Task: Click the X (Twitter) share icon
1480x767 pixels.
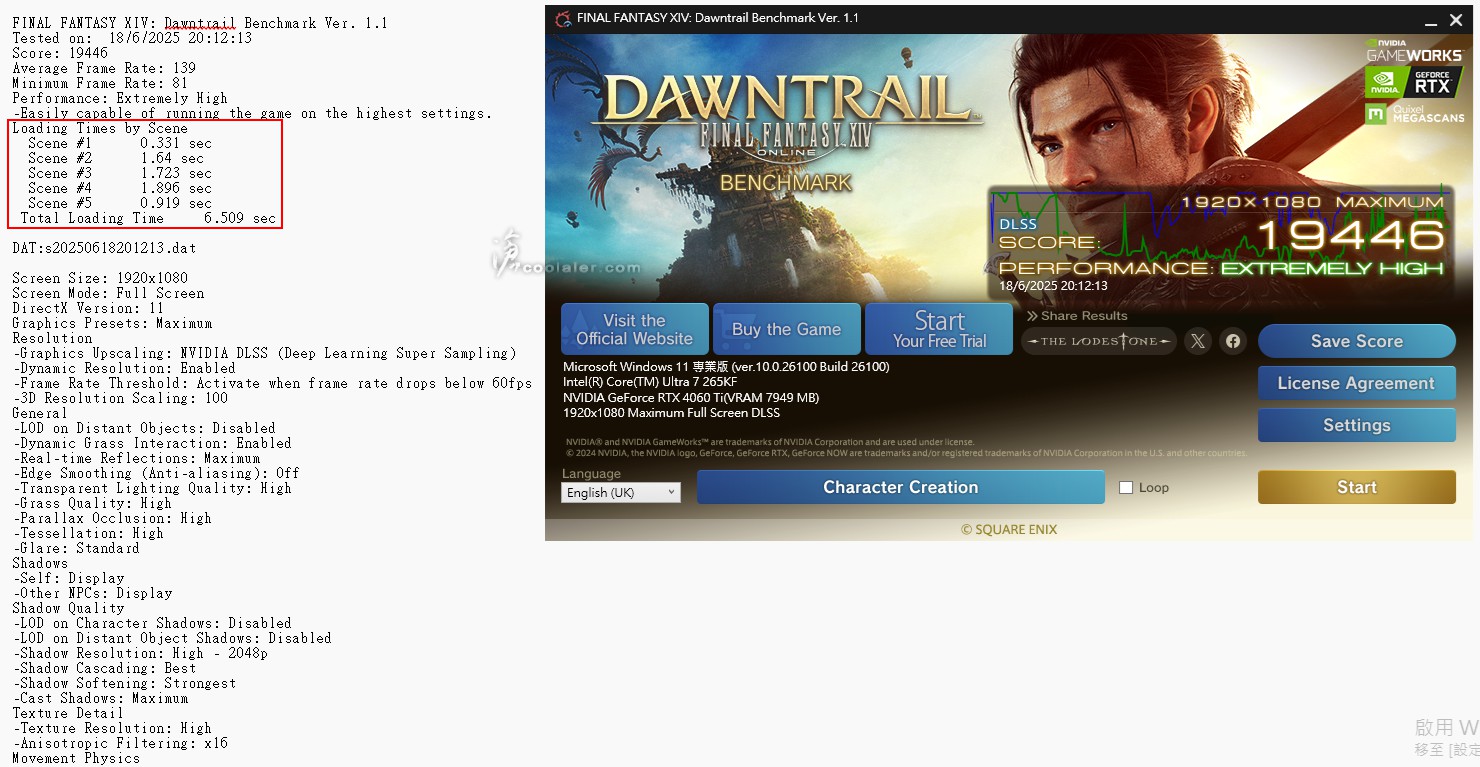Action: [1197, 341]
